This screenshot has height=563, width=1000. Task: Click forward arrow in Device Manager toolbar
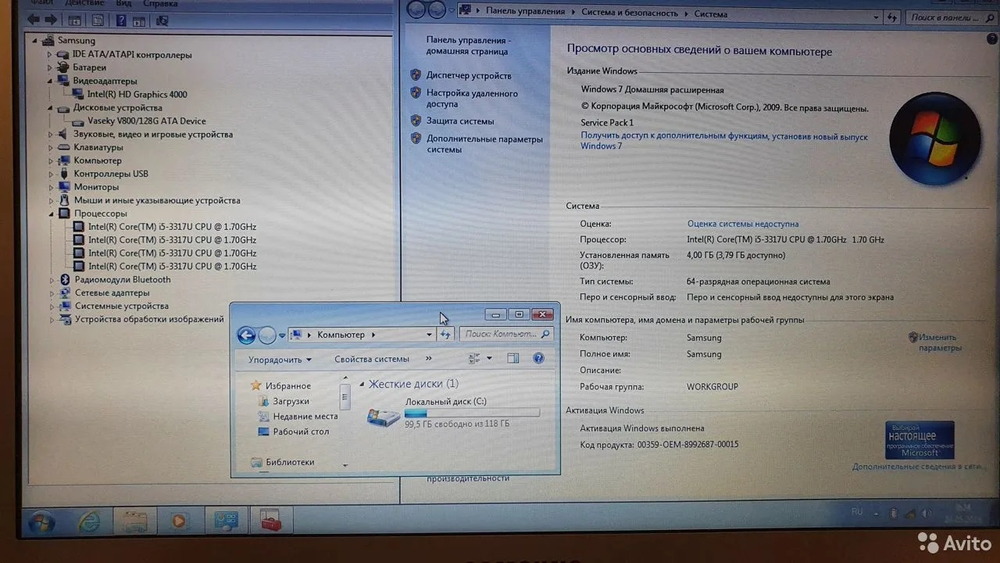point(51,20)
